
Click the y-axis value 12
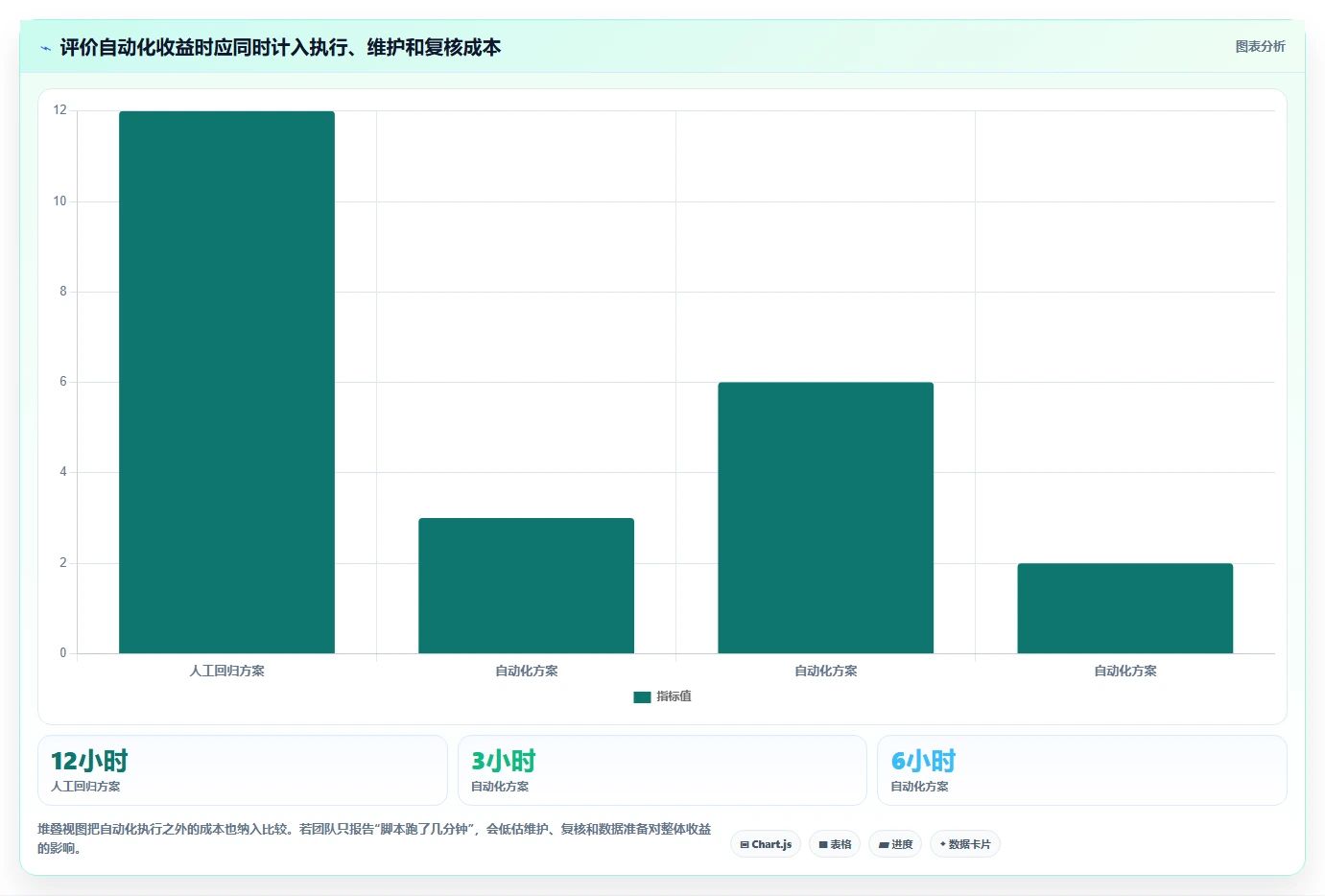coord(60,110)
